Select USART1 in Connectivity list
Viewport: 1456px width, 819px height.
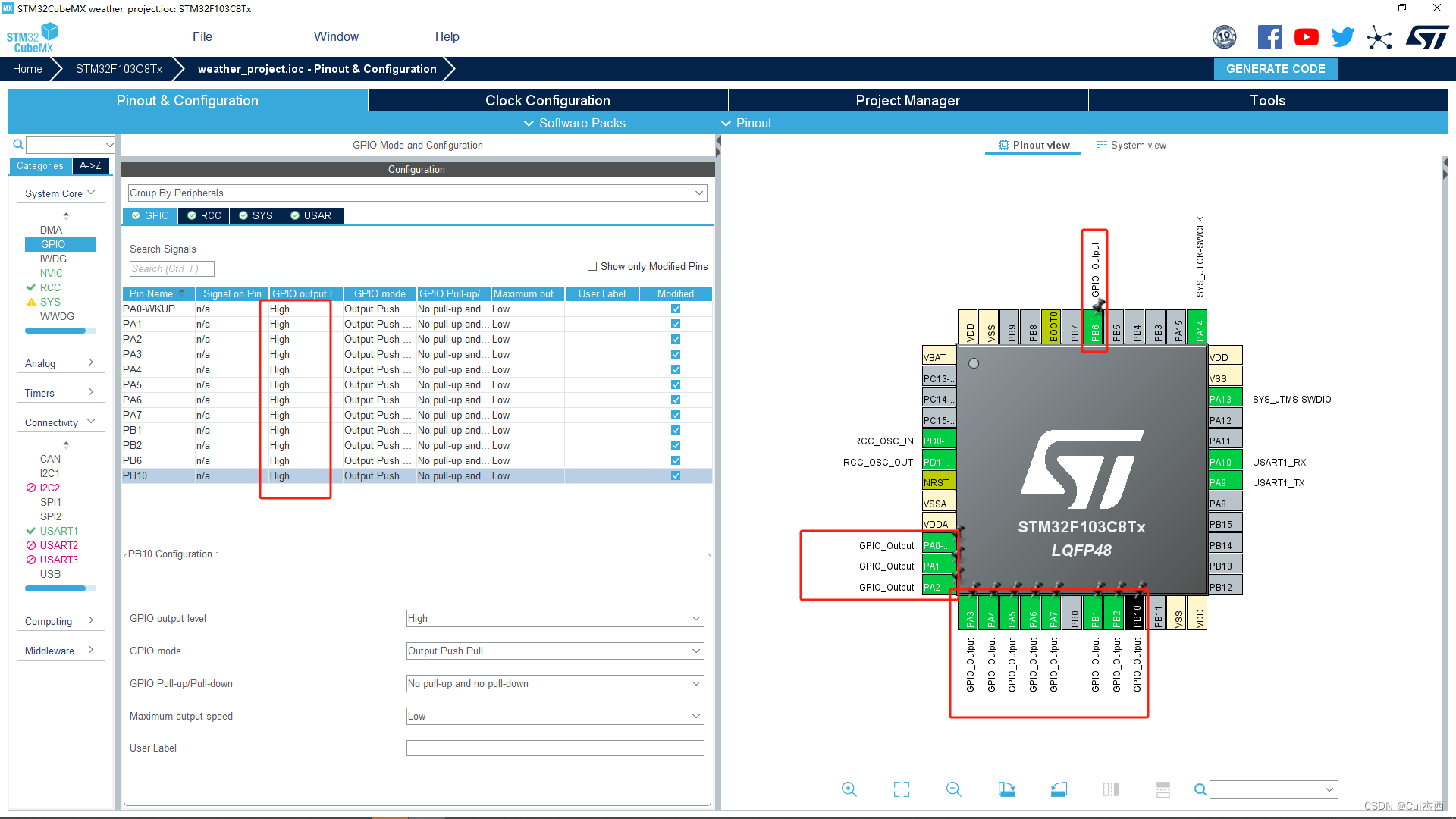point(59,531)
